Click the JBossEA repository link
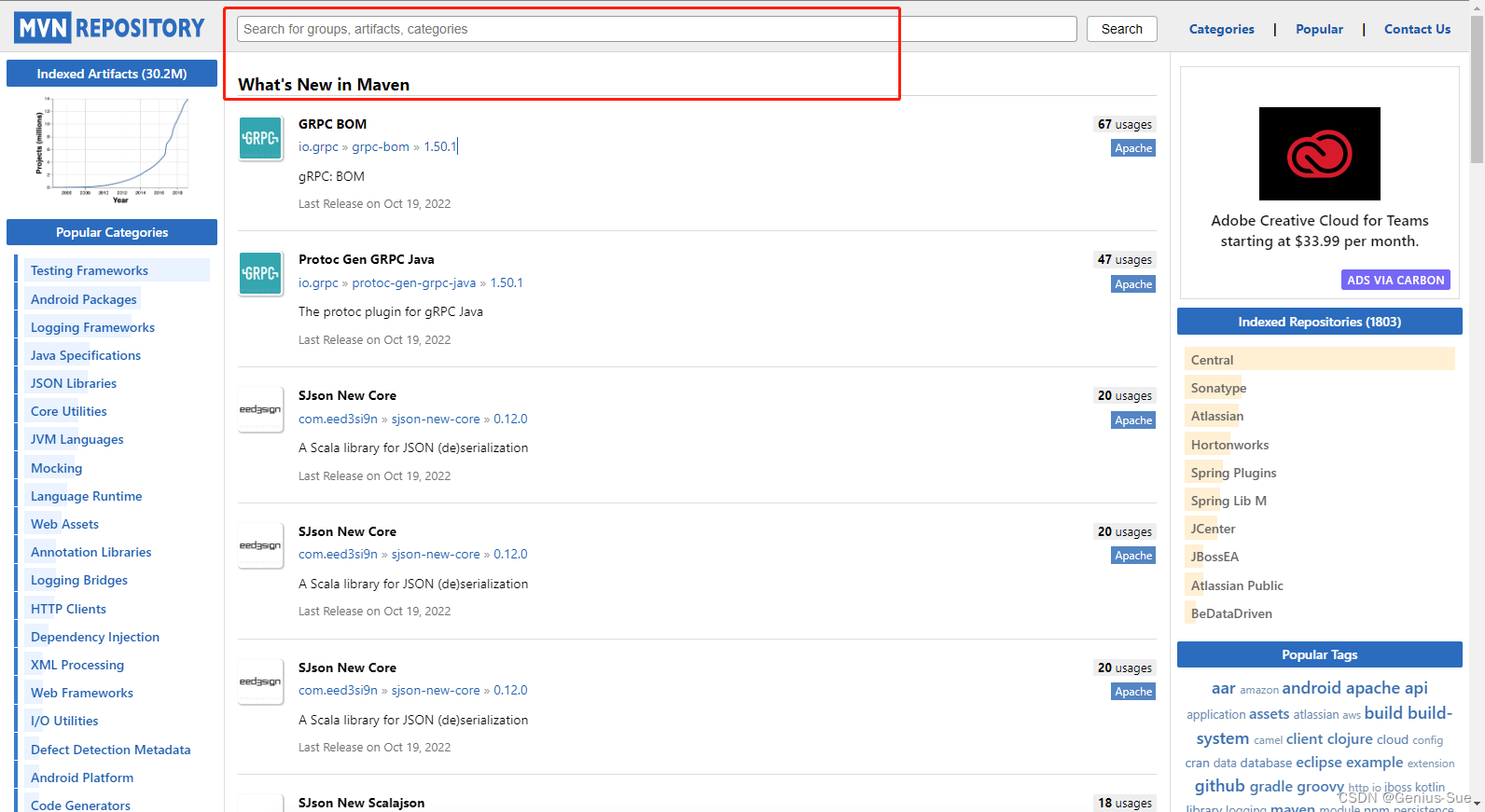The height and width of the screenshot is (812, 1485). 1214,557
